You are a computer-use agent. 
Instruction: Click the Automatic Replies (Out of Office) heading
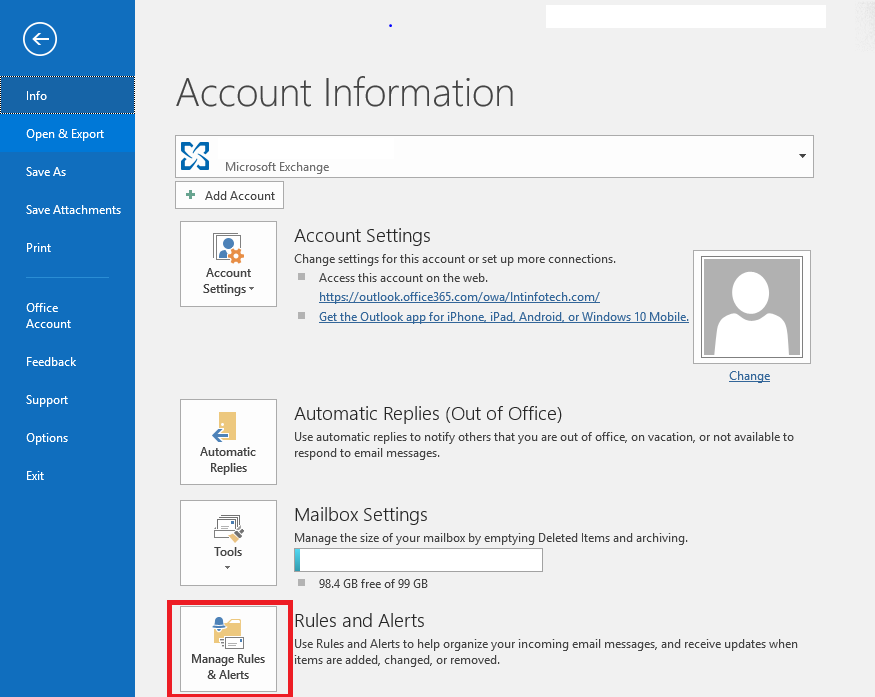pyautogui.click(x=428, y=414)
